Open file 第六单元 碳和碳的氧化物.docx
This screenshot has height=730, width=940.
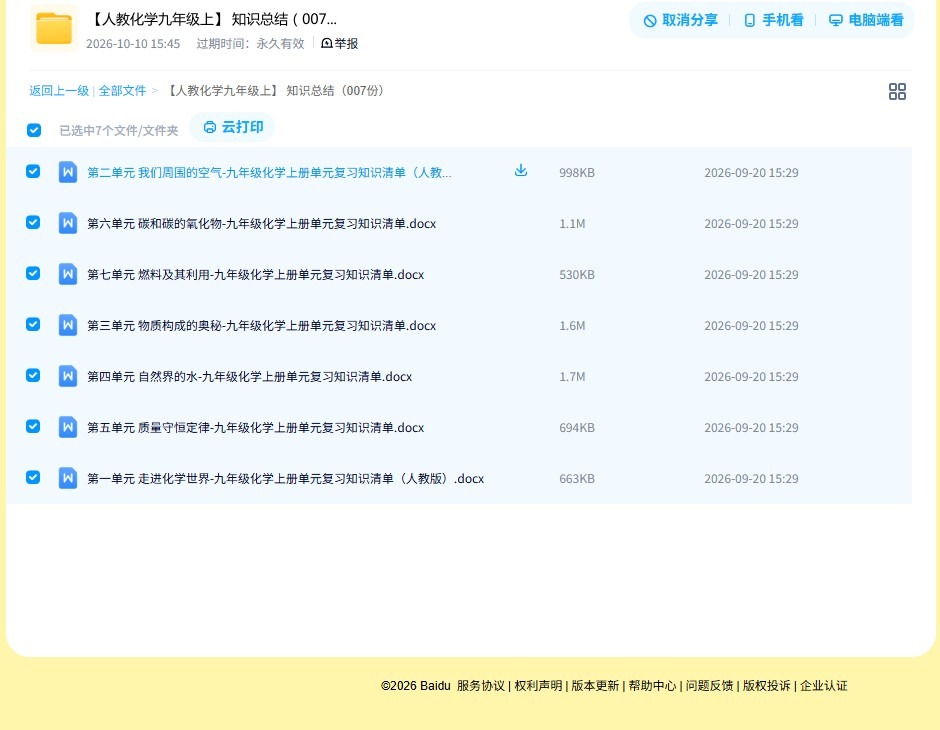point(261,224)
